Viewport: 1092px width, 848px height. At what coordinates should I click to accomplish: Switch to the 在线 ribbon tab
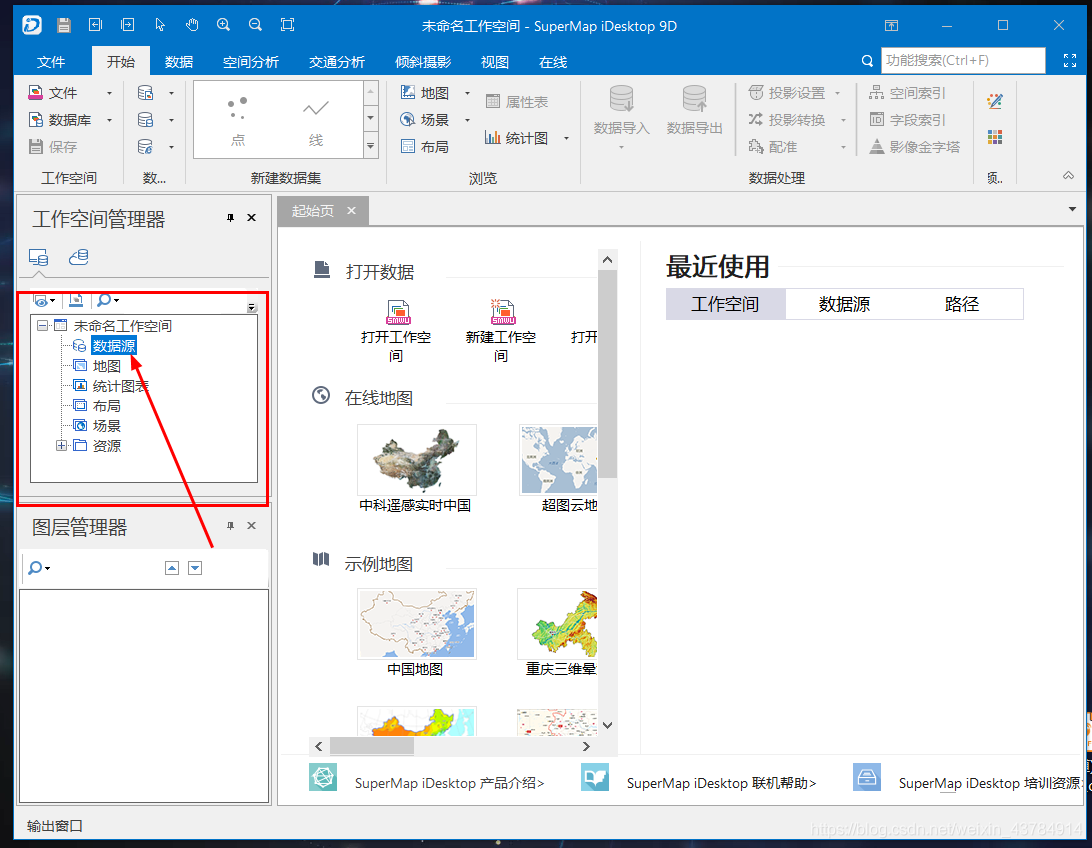pyautogui.click(x=553, y=62)
